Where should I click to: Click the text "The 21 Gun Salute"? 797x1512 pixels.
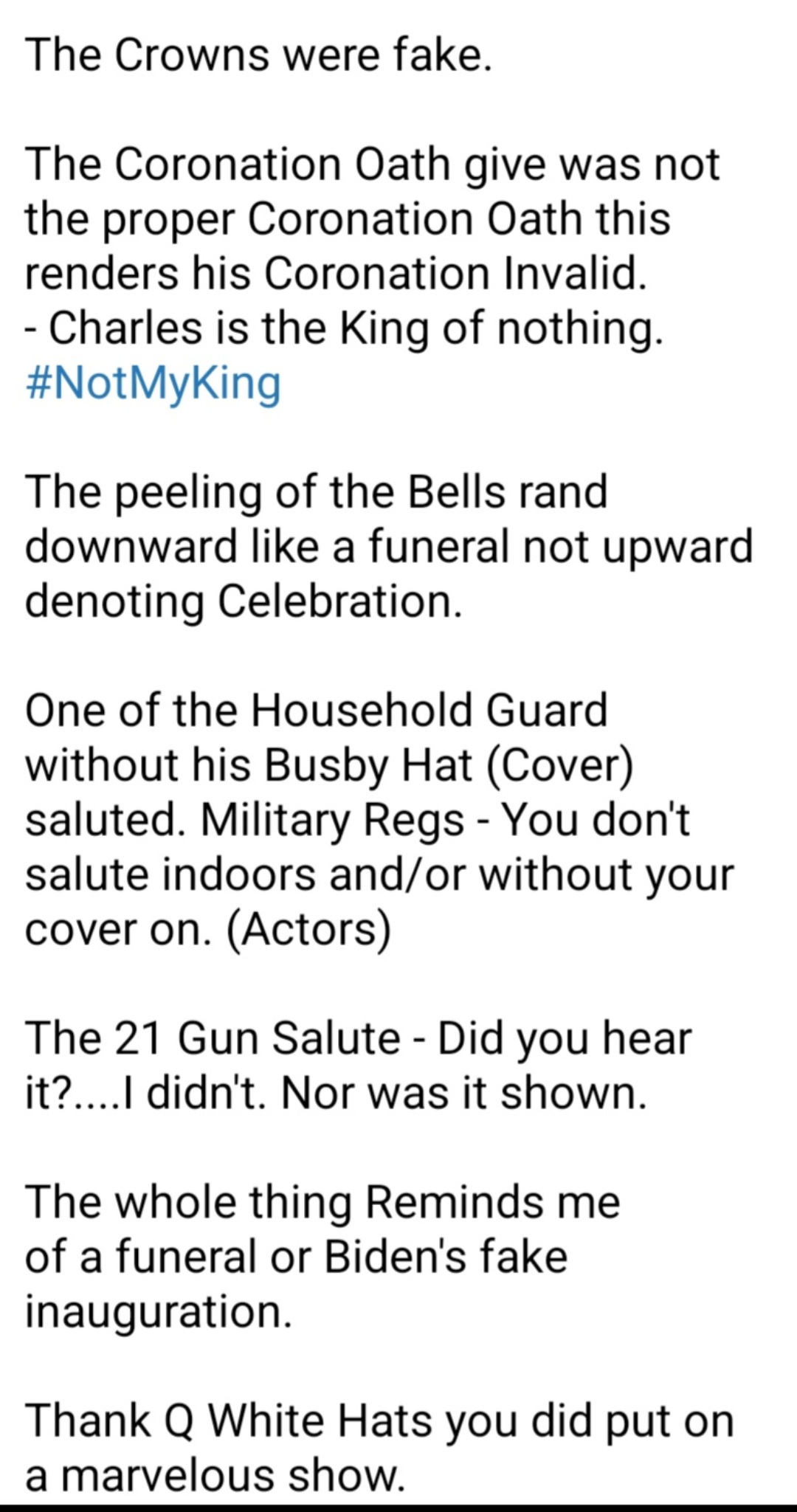[x=213, y=1038]
